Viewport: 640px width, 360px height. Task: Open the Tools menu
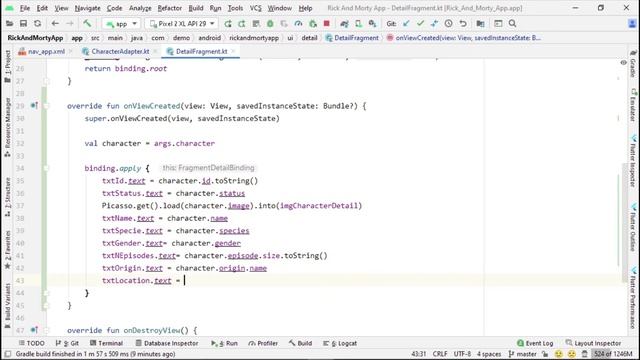[235, 8]
